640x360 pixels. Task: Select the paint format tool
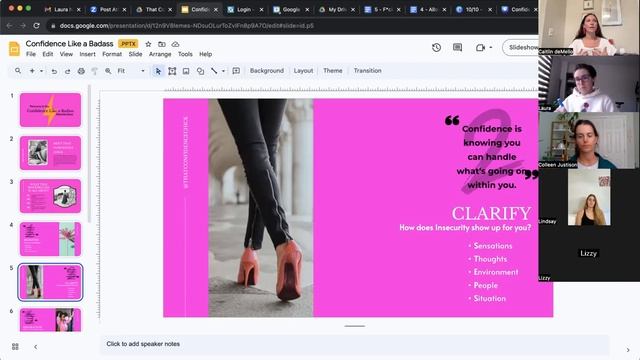94,71
